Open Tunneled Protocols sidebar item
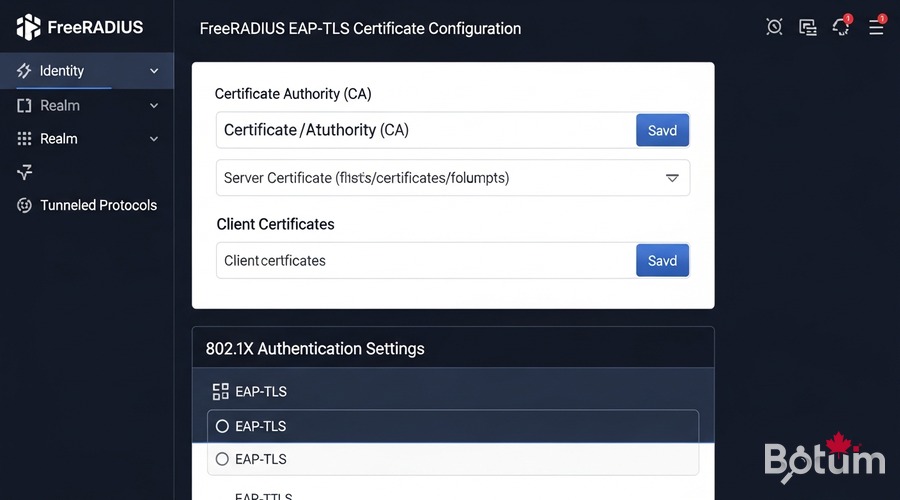 click(87, 205)
